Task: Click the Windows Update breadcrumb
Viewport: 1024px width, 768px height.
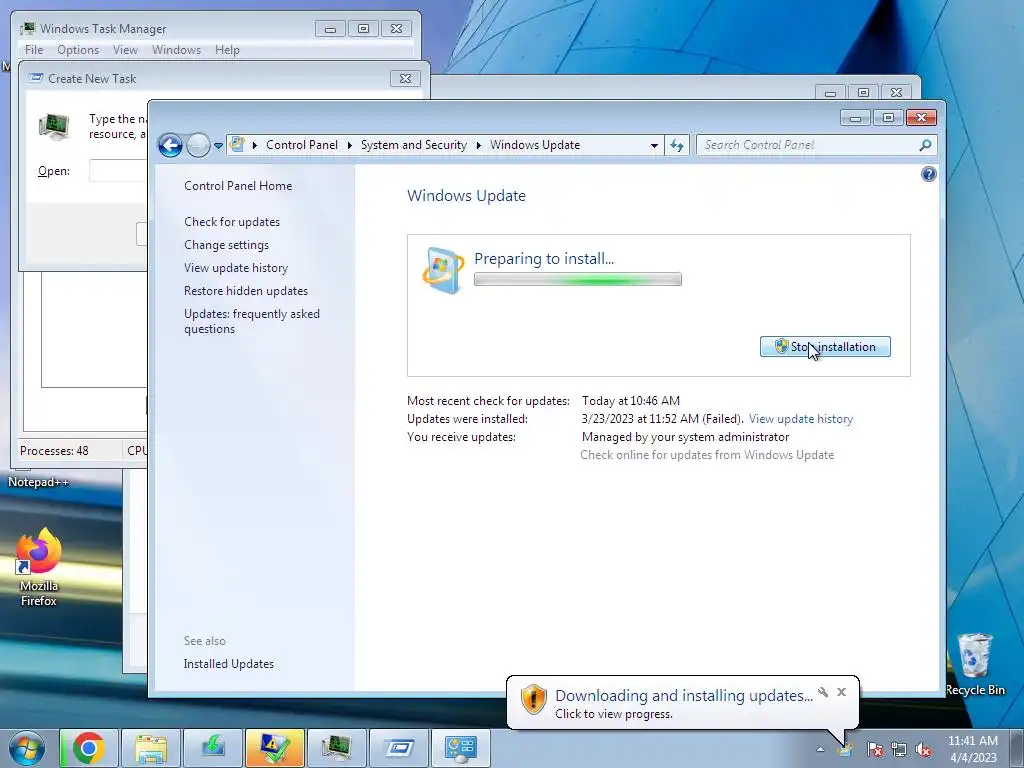Action: (535, 145)
